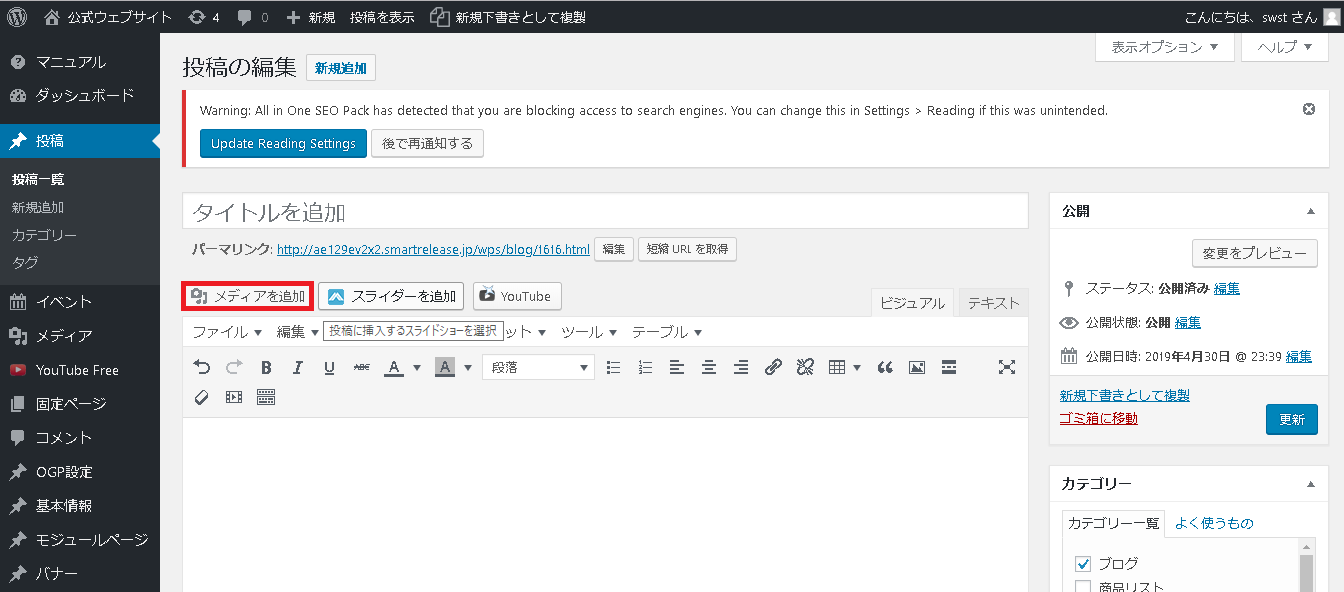Click the ゴミ箱に移動 link
The height and width of the screenshot is (592, 1344).
1098,418
